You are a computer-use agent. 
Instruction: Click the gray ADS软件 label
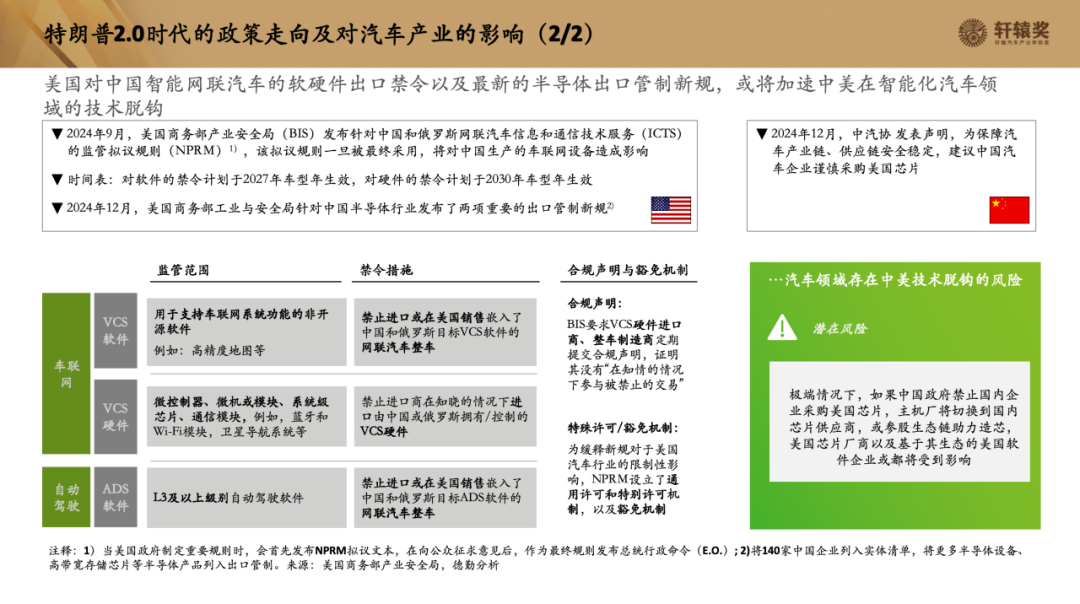click(116, 497)
